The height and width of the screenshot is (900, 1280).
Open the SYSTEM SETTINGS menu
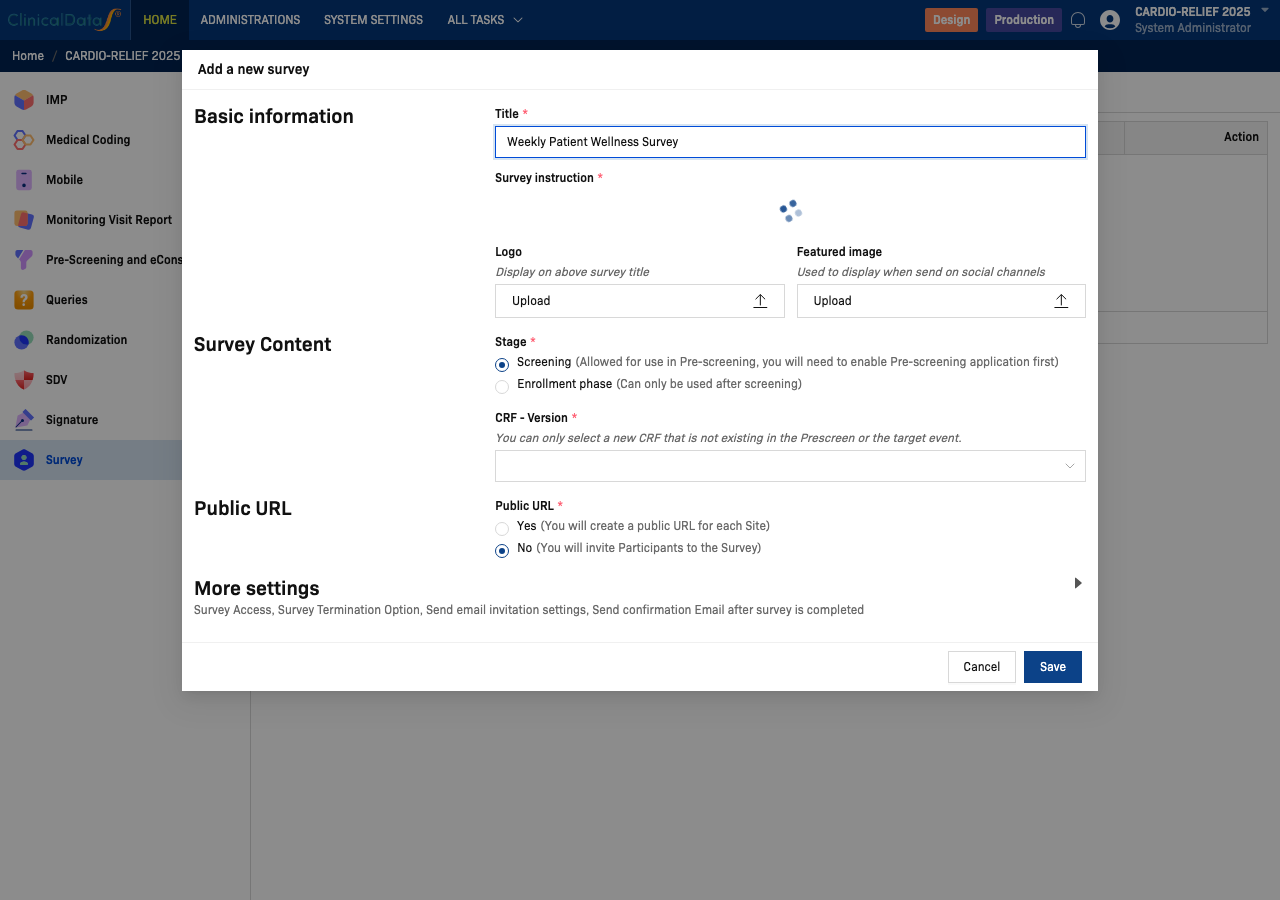coord(373,20)
